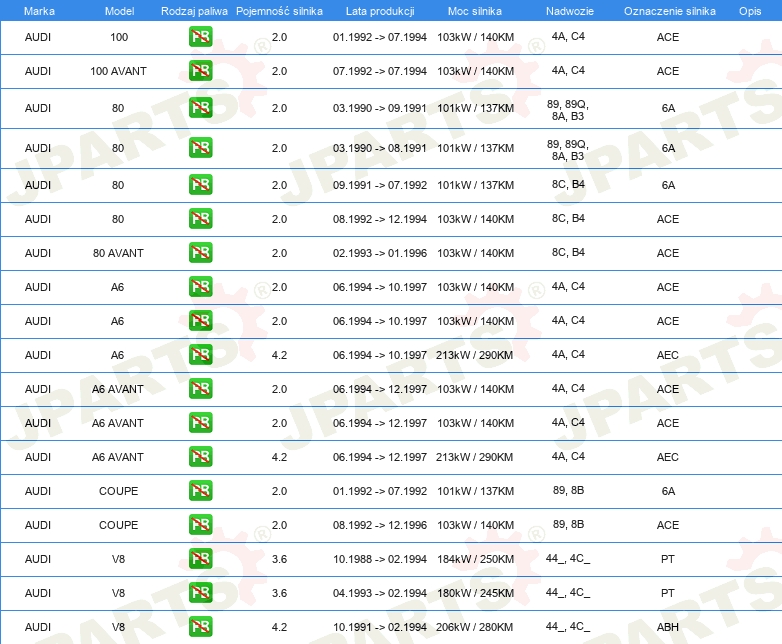The image size is (782, 644).
Task: Select the fuel icon for AUDI 80 ending 09.1991
Action: pos(200,108)
